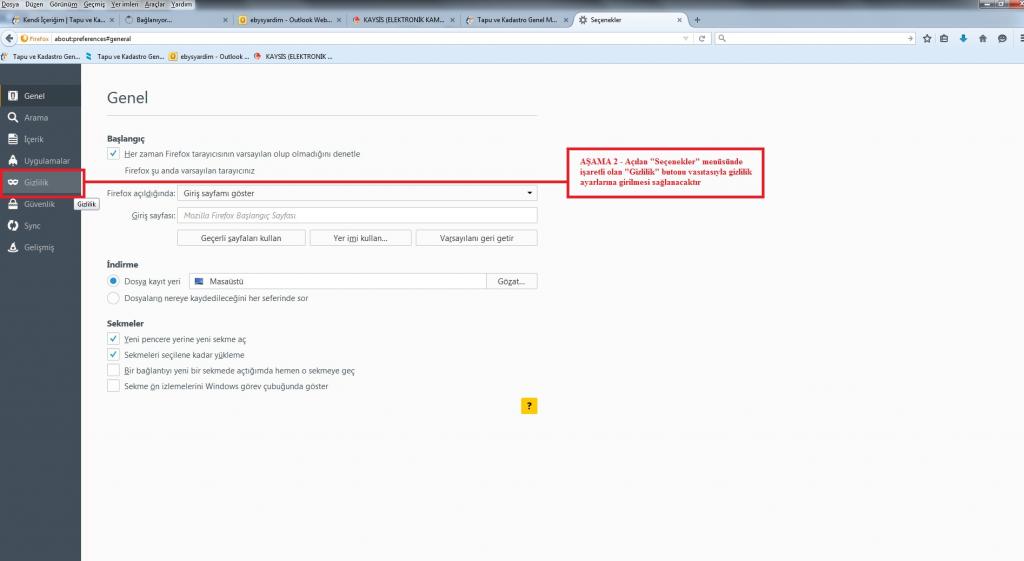Click the bookmark star icon in toolbar

click(x=928, y=38)
